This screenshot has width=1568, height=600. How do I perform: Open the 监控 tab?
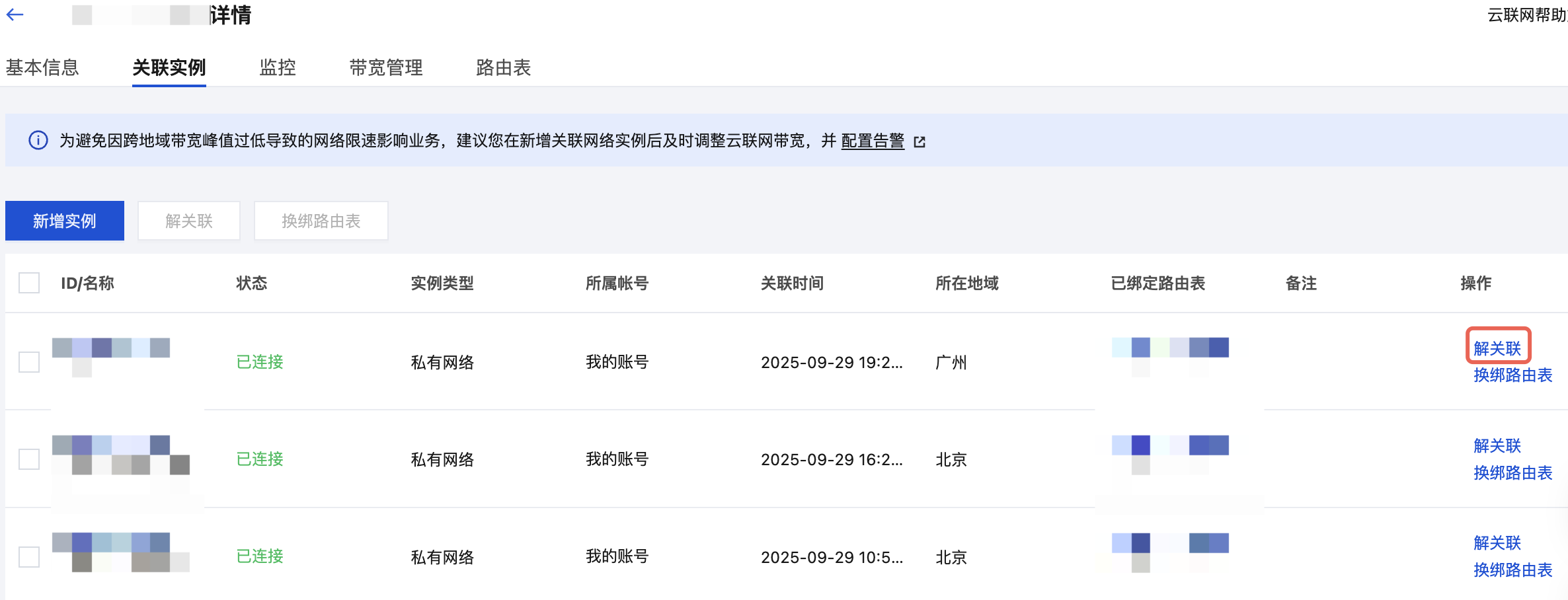[x=278, y=67]
